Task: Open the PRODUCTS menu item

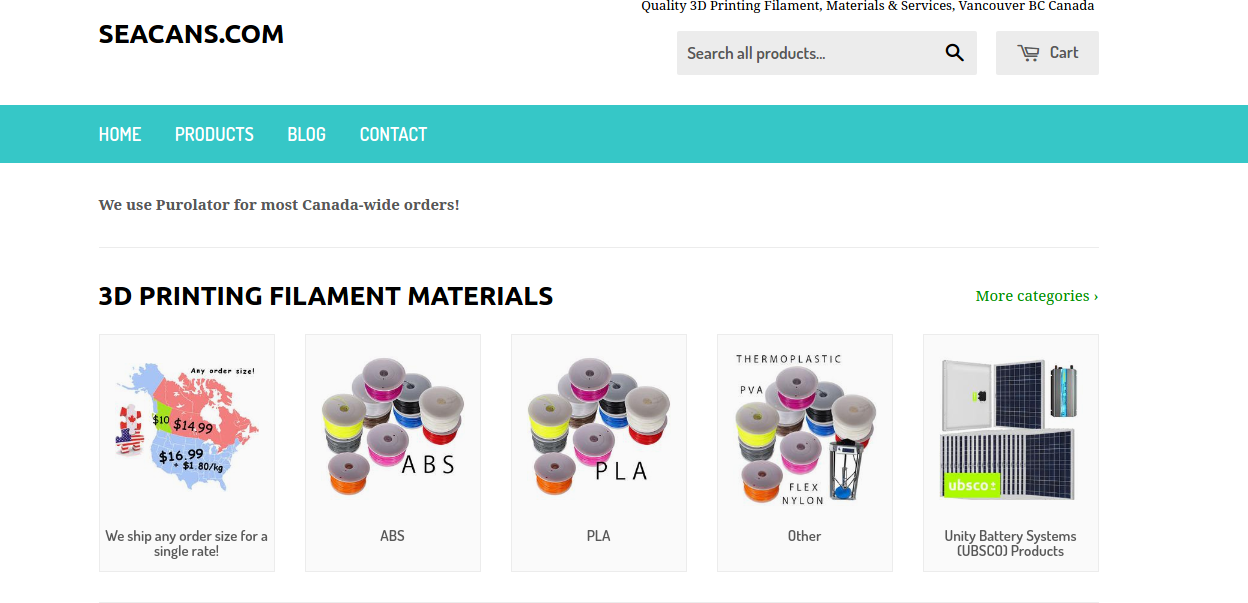Action: click(214, 134)
